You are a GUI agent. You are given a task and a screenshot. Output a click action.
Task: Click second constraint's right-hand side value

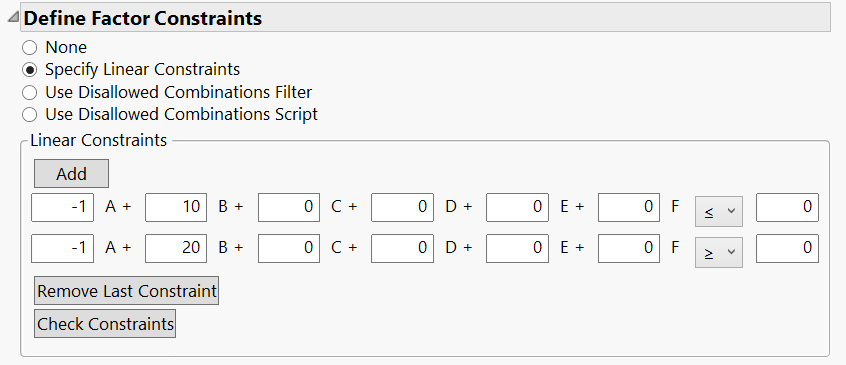click(787, 248)
